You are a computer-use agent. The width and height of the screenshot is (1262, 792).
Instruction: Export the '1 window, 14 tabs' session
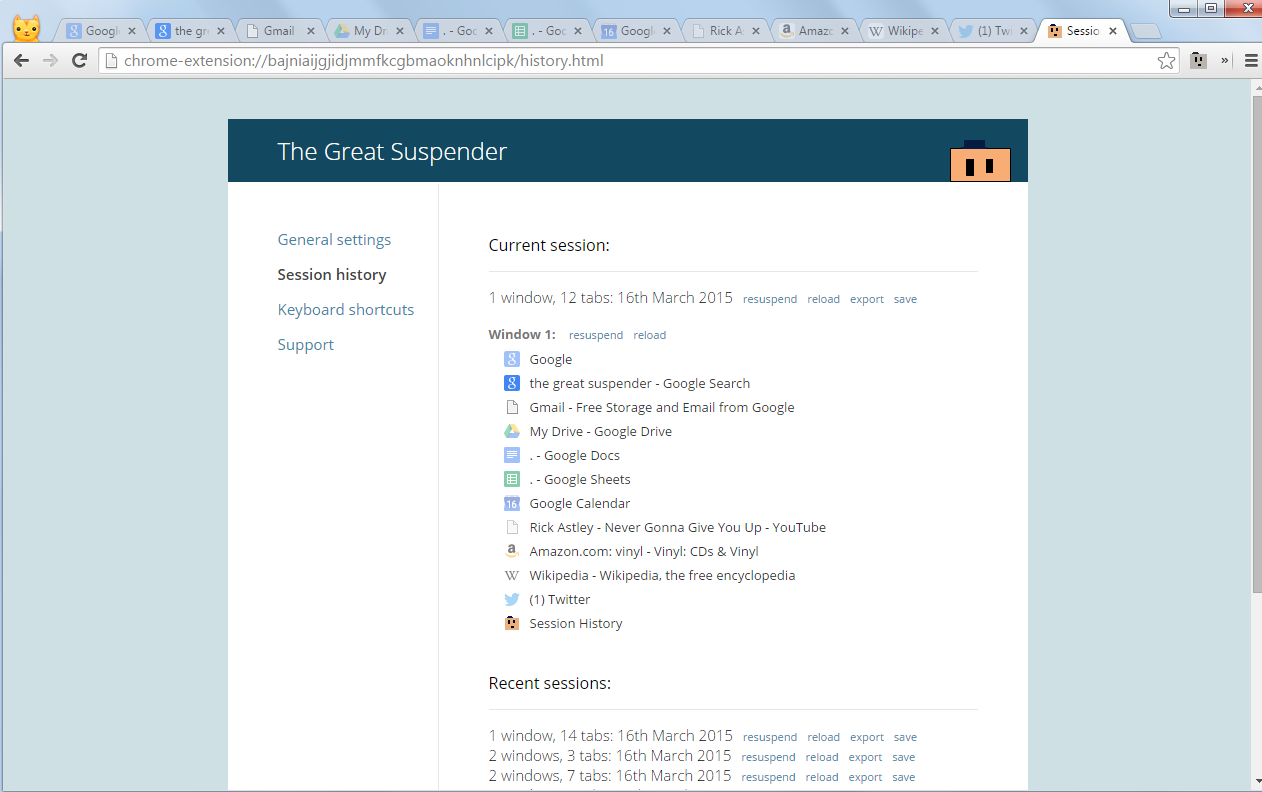point(867,737)
